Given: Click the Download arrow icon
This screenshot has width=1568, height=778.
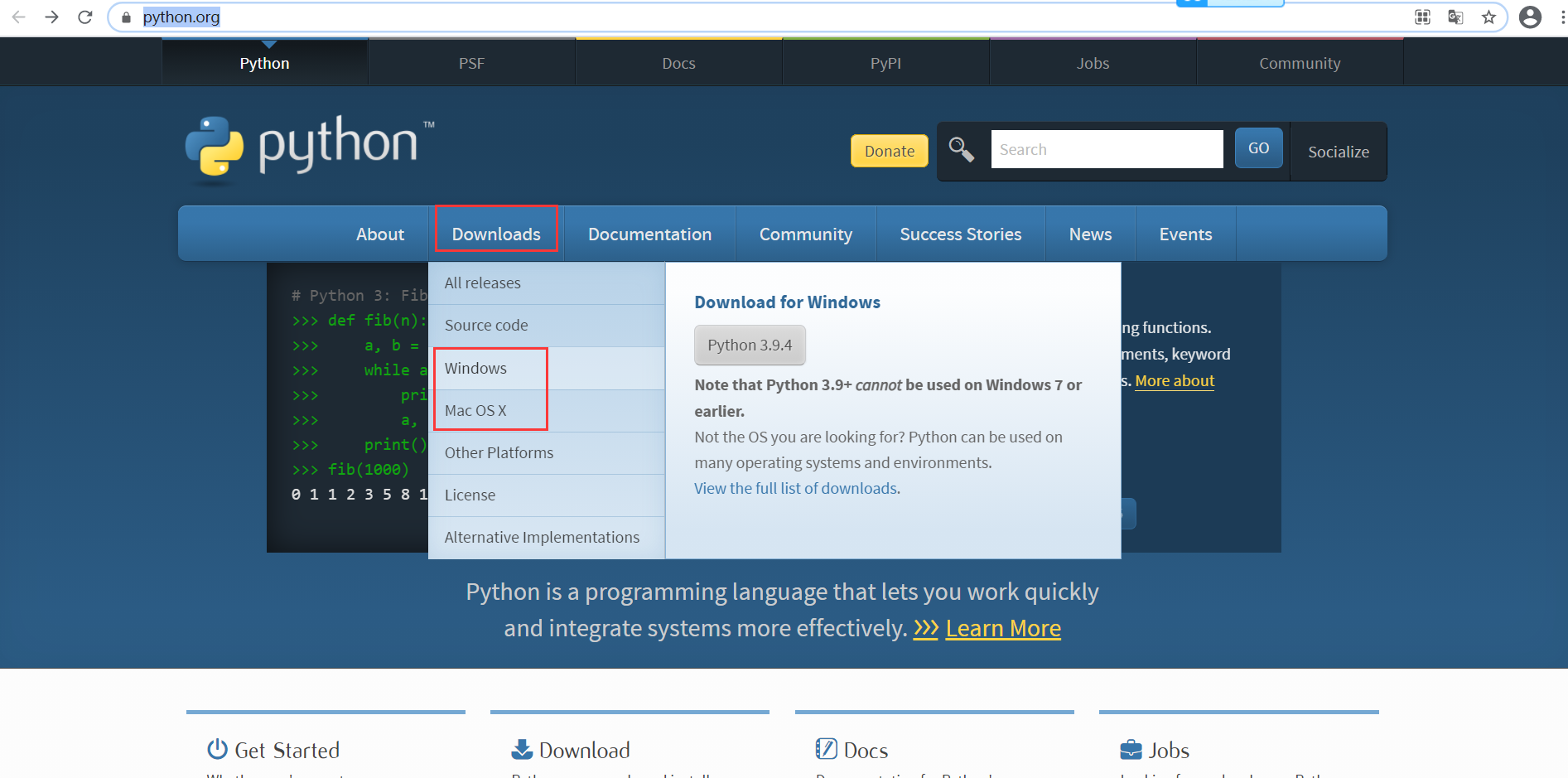Looking at the screenshot, I should (522, 749).
